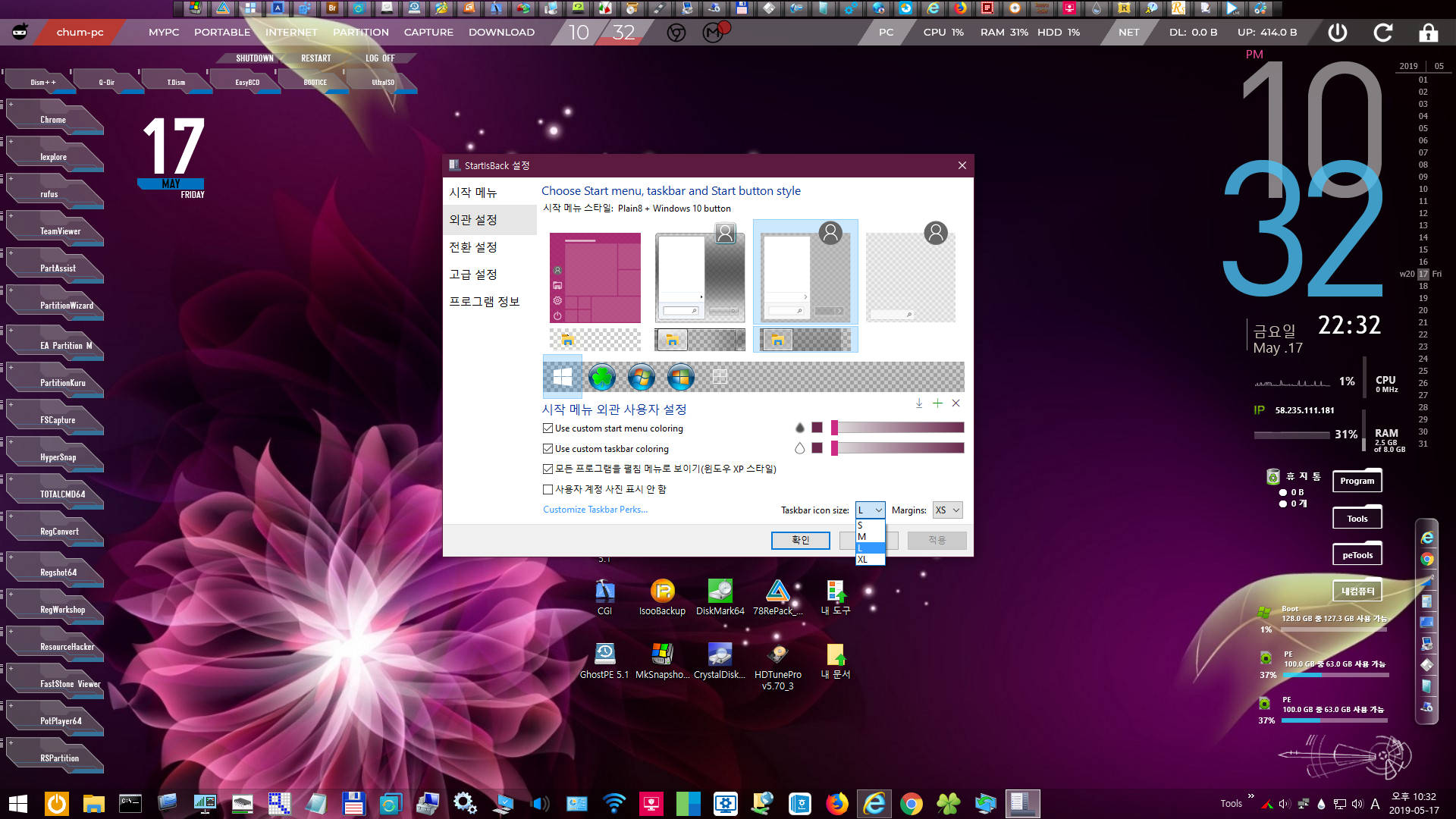Toggle the XP style flyout menu checkbox
The width and height of the screenshot is (1456, 819).
click(x=548, y=469)
